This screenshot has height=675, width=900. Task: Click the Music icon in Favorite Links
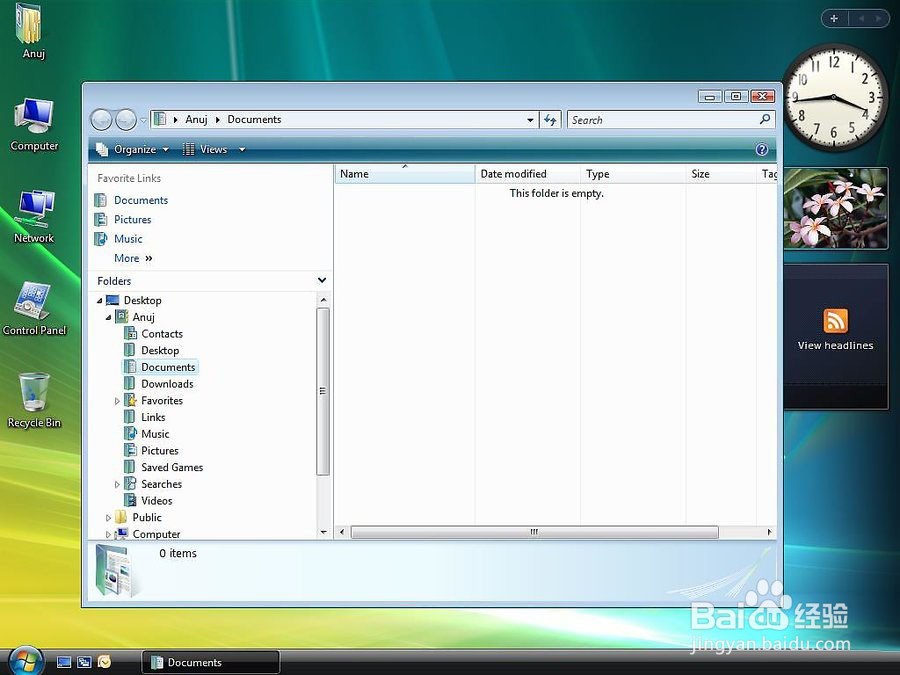[x=100, y=239]
